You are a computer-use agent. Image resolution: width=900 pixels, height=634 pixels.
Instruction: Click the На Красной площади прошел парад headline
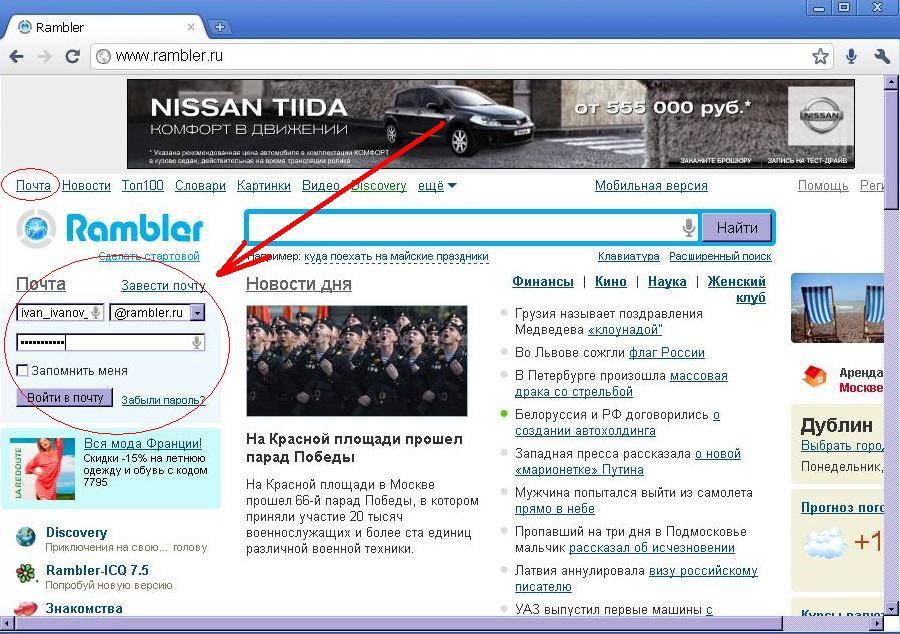[x=354, y=448]
